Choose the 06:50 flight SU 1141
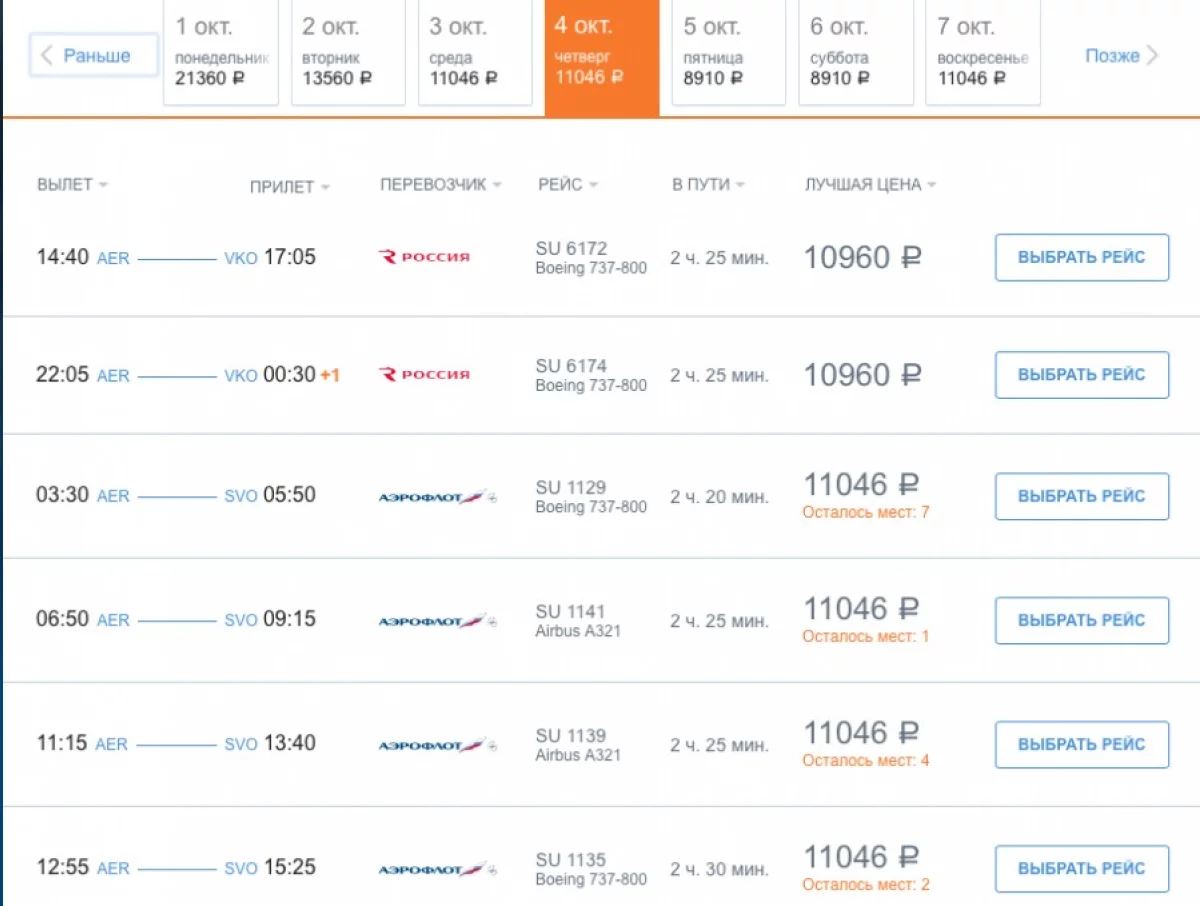 click(1081, 621)
